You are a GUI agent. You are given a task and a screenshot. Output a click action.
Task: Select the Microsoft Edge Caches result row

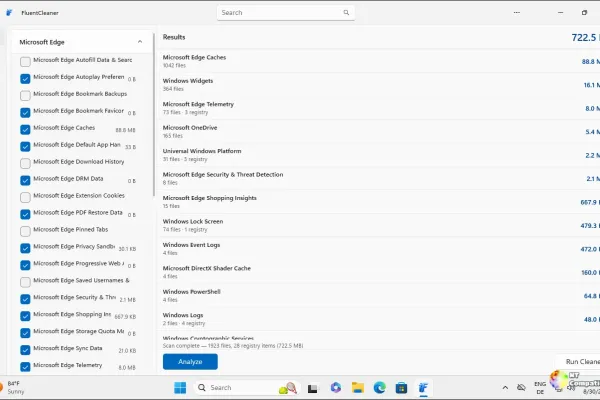(x=381, y=61)
